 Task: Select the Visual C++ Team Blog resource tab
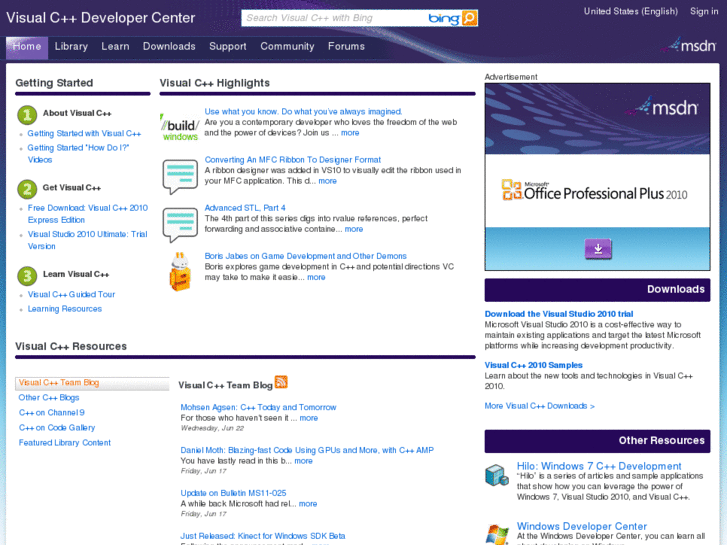click(92, 383)
